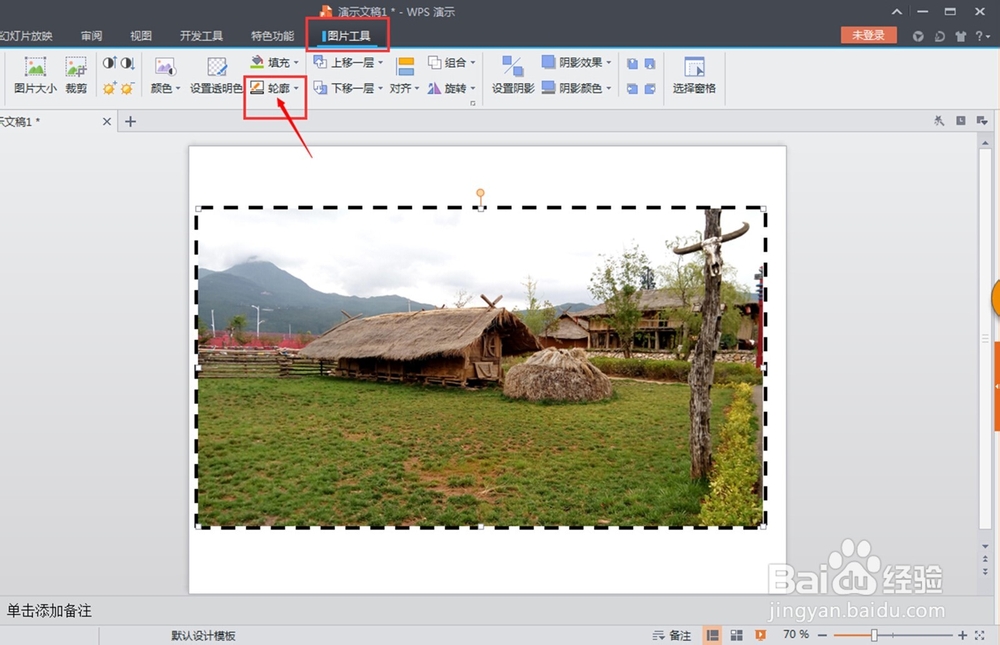Open the 旋转 rotate dropdown

pyautogui.click(x=452, y=87)
